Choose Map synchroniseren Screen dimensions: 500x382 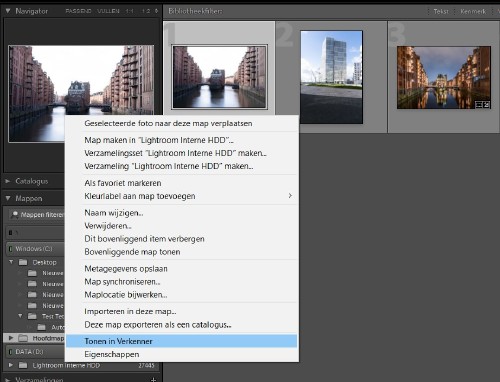click(x=182, y=282)
